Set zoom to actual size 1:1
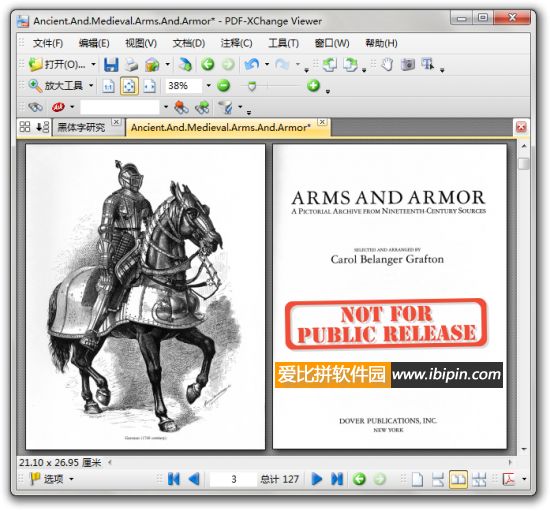The width and height of the screenshot is (550, 511). point(108,86)
